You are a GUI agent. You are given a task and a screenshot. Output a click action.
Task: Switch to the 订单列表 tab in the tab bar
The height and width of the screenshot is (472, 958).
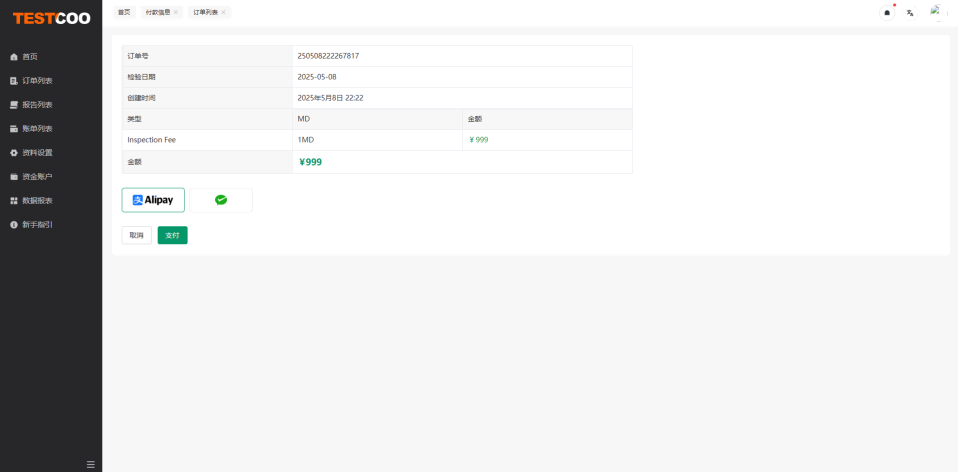[205, 12]
